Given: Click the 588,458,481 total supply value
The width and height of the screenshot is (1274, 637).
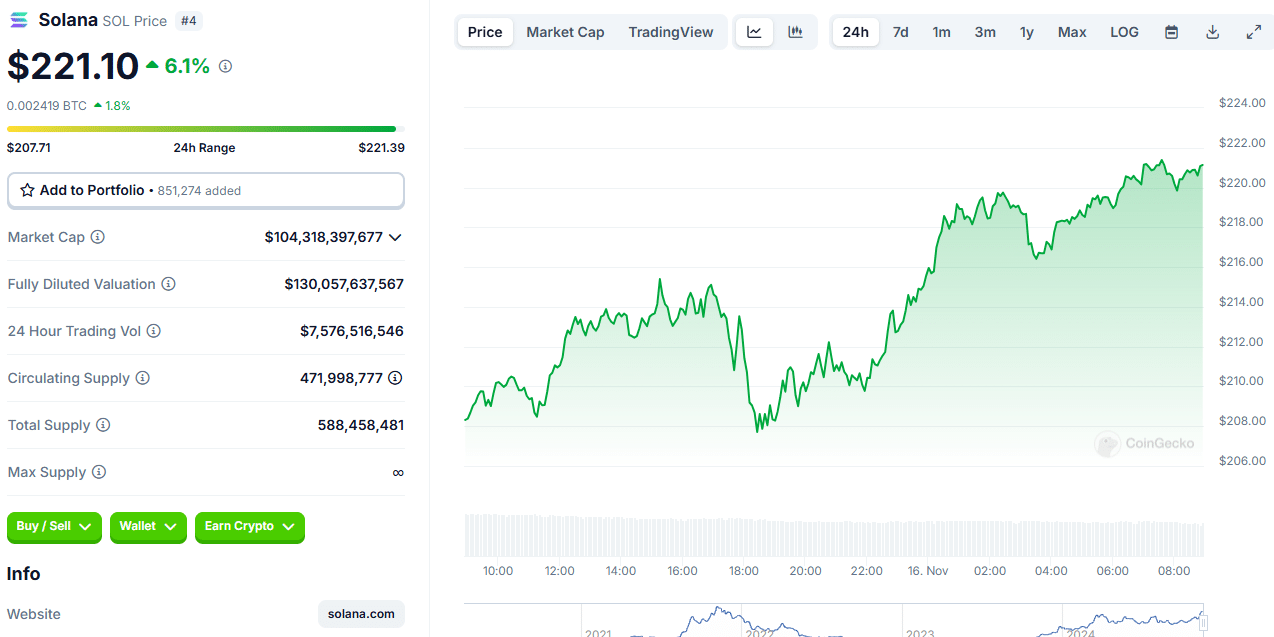Looking at the screenshot, I should [x=361, y=425].
